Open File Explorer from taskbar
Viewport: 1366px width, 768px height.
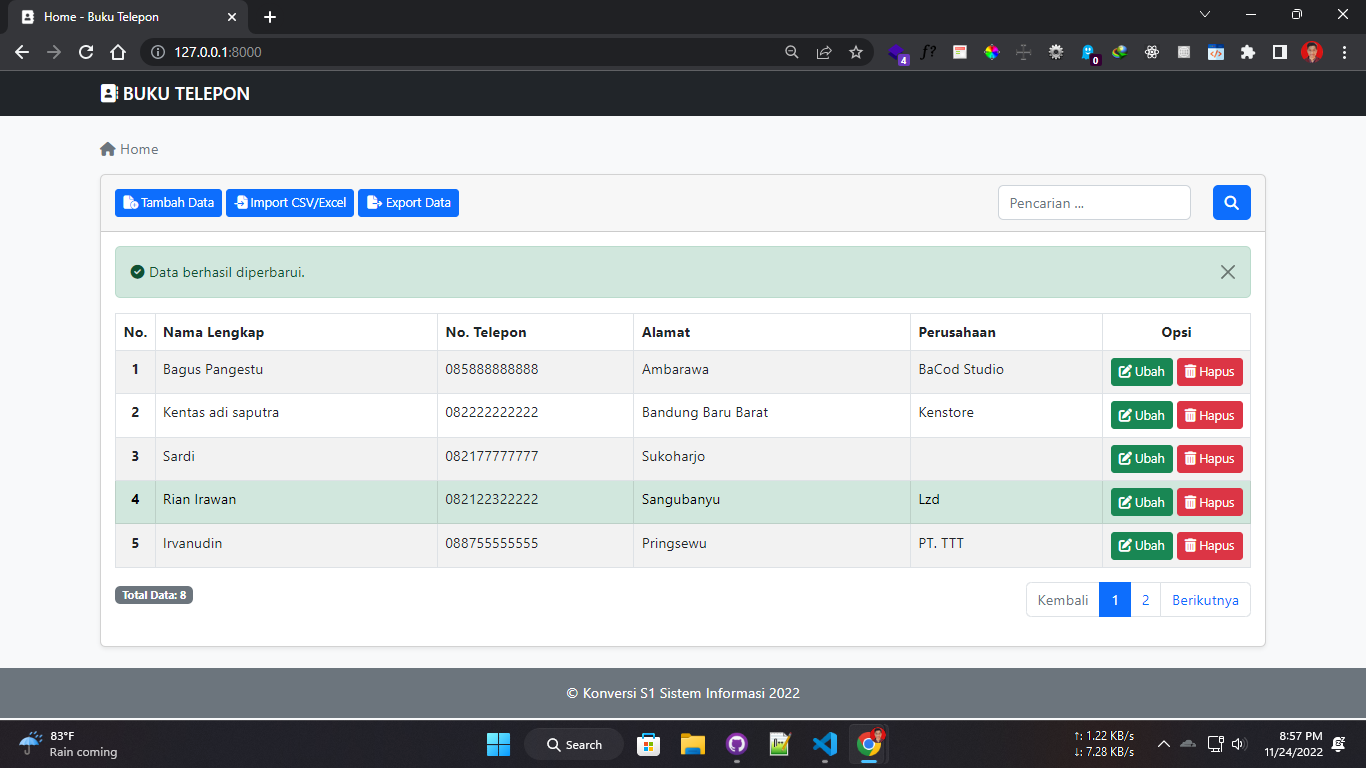(693, 744)
